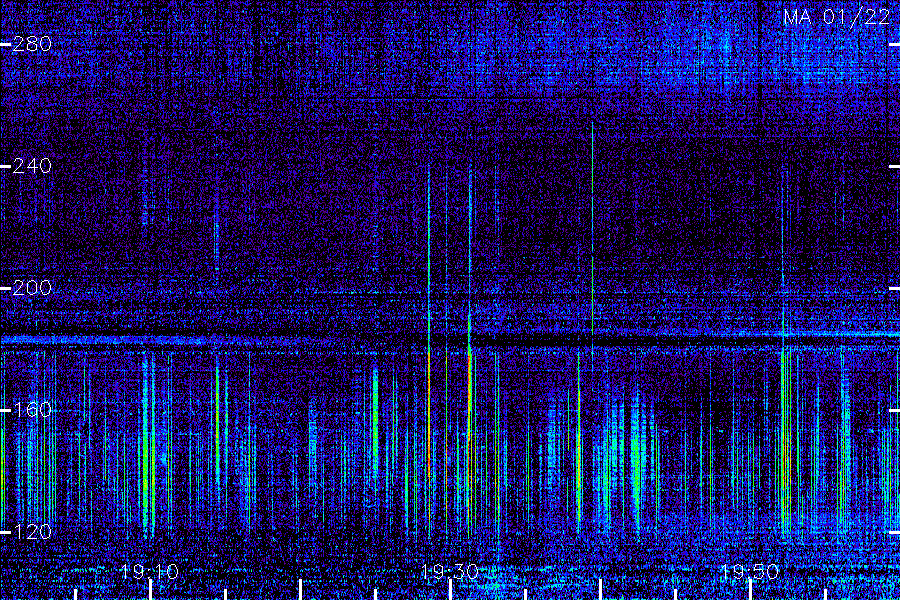Click the 19:10 time axis label

coord(149,571)
